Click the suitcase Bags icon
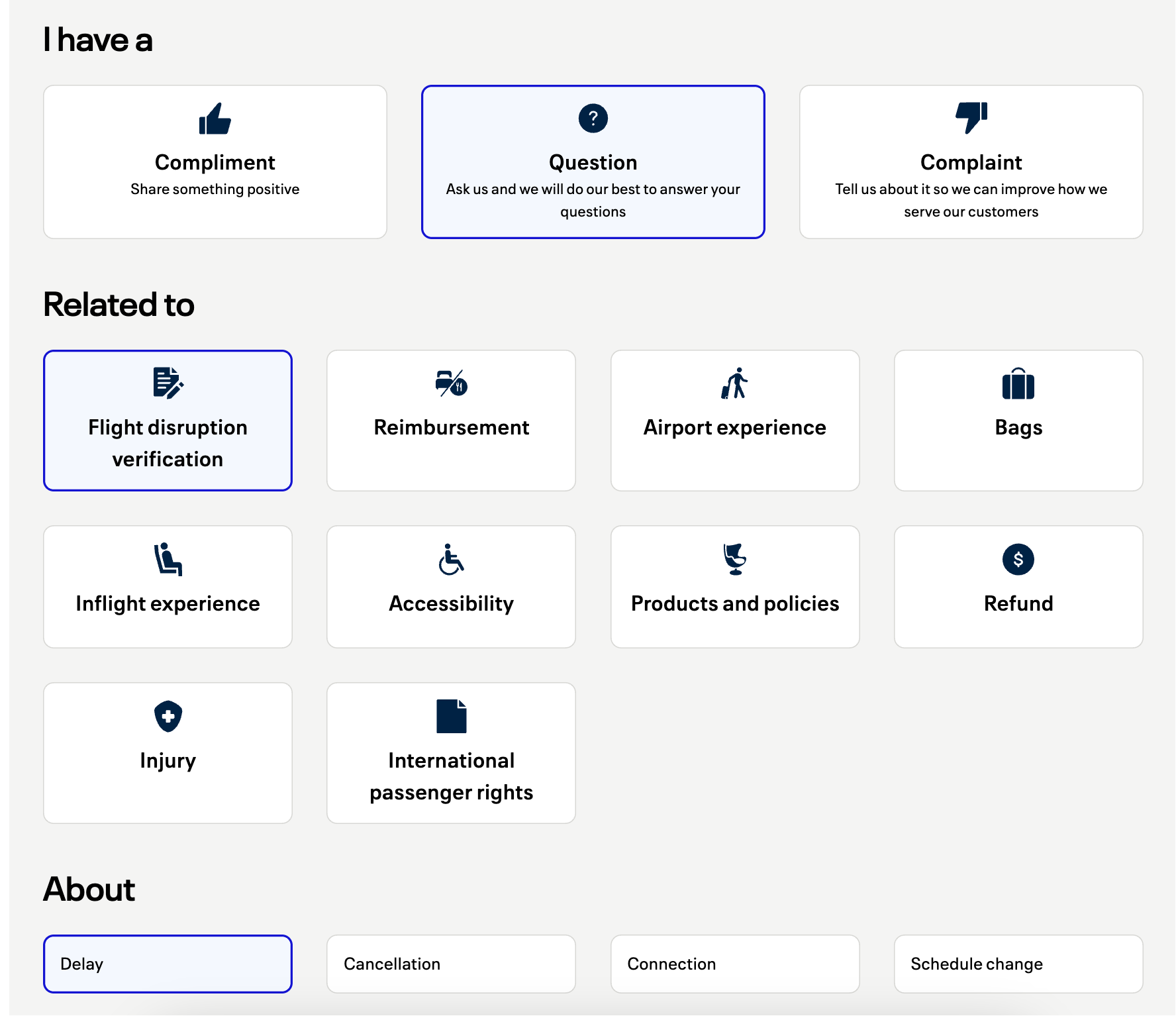Screen dimensions: 1176x1016 point(1018,384)
